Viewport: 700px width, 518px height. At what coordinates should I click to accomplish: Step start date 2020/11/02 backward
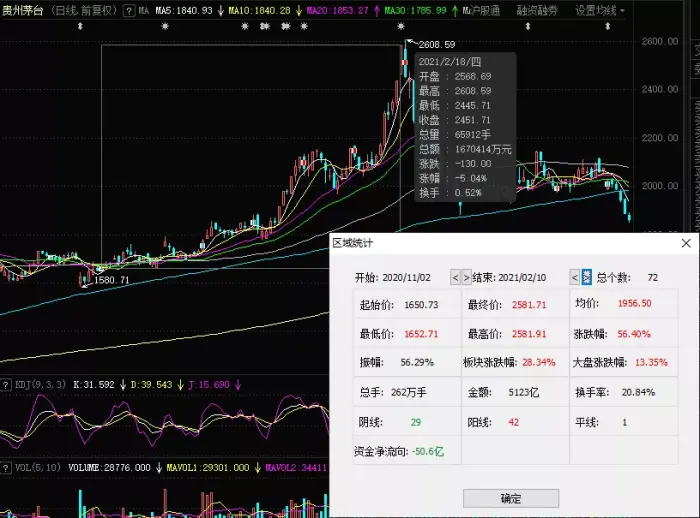coord(455,278)
